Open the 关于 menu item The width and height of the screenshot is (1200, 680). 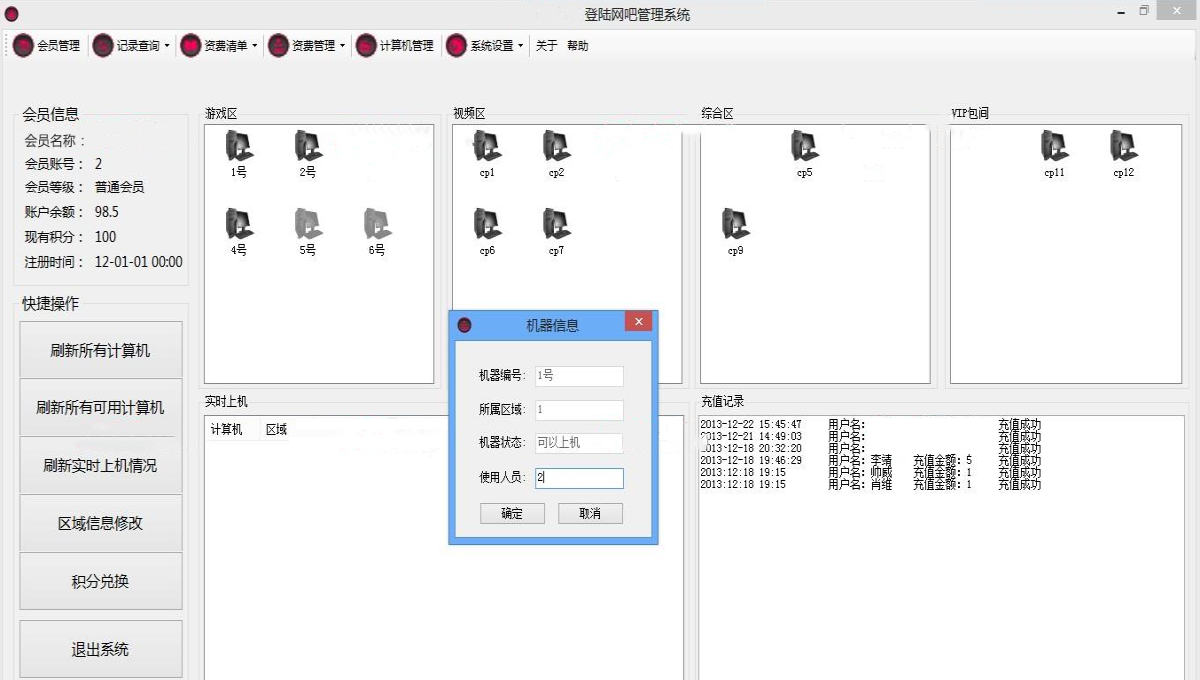click(x=546, y=46)
